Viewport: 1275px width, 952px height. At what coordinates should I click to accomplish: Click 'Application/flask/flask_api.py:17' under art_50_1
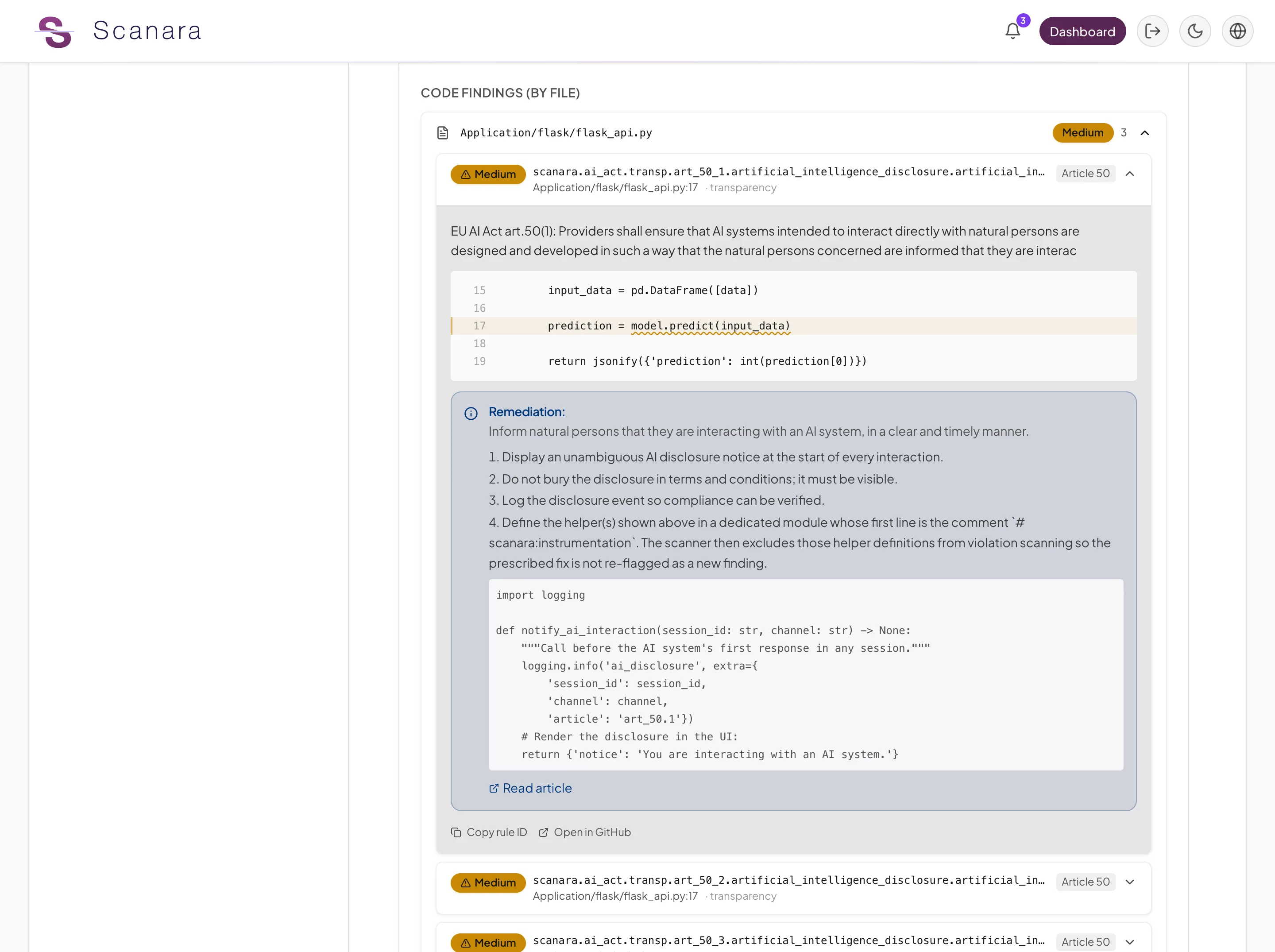615,188
